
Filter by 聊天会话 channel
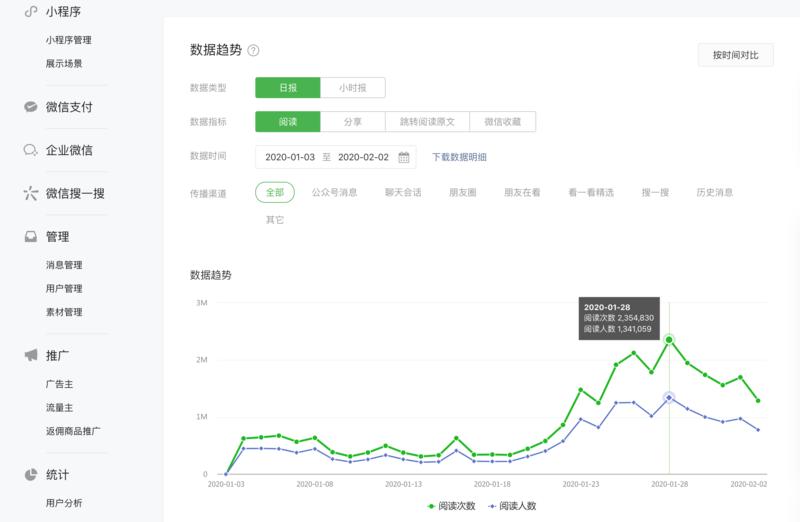pos(403,192)
